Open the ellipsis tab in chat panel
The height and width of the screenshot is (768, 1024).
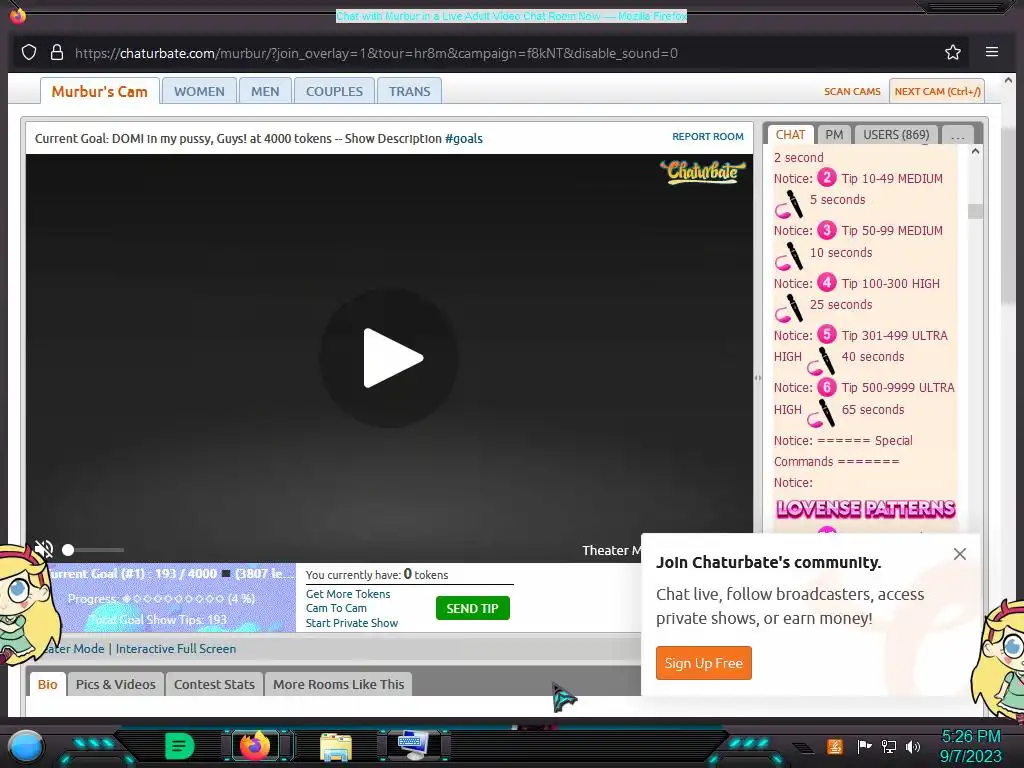click(958, 135)
